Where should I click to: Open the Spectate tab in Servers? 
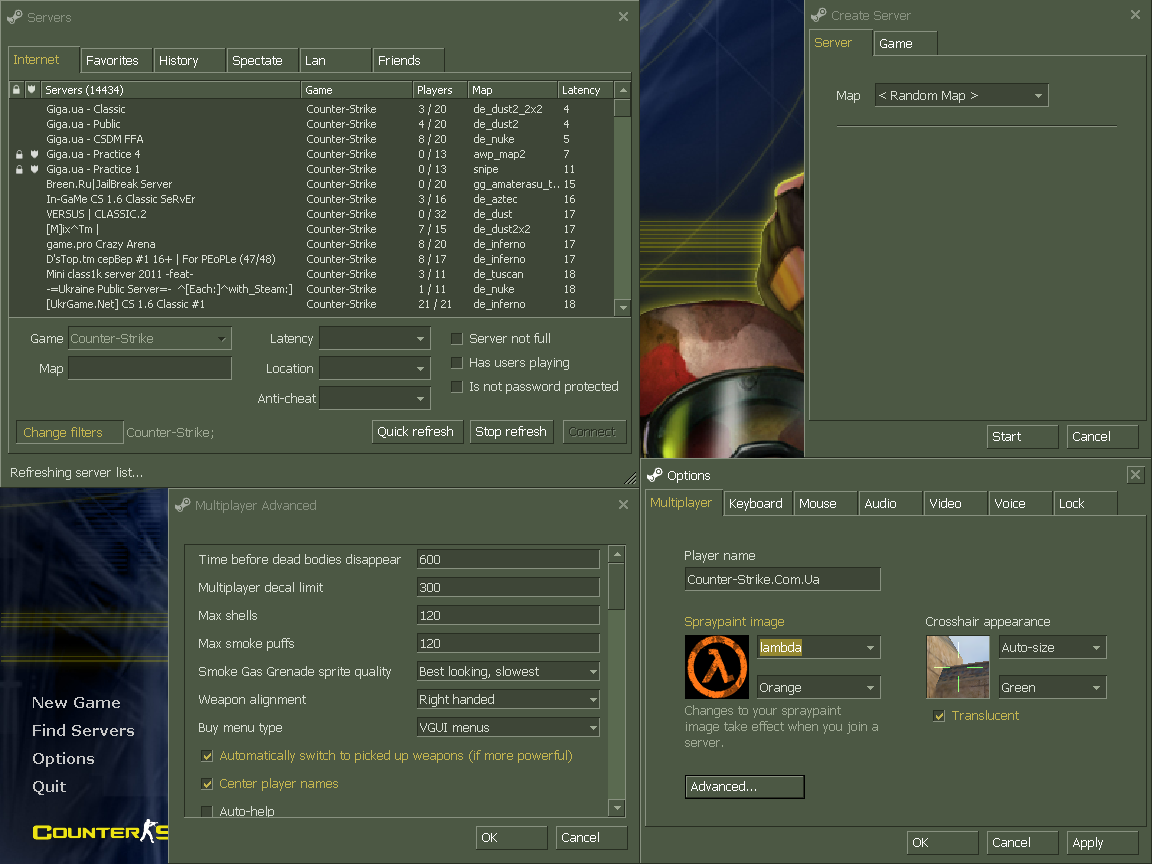[x=262, y=60]
